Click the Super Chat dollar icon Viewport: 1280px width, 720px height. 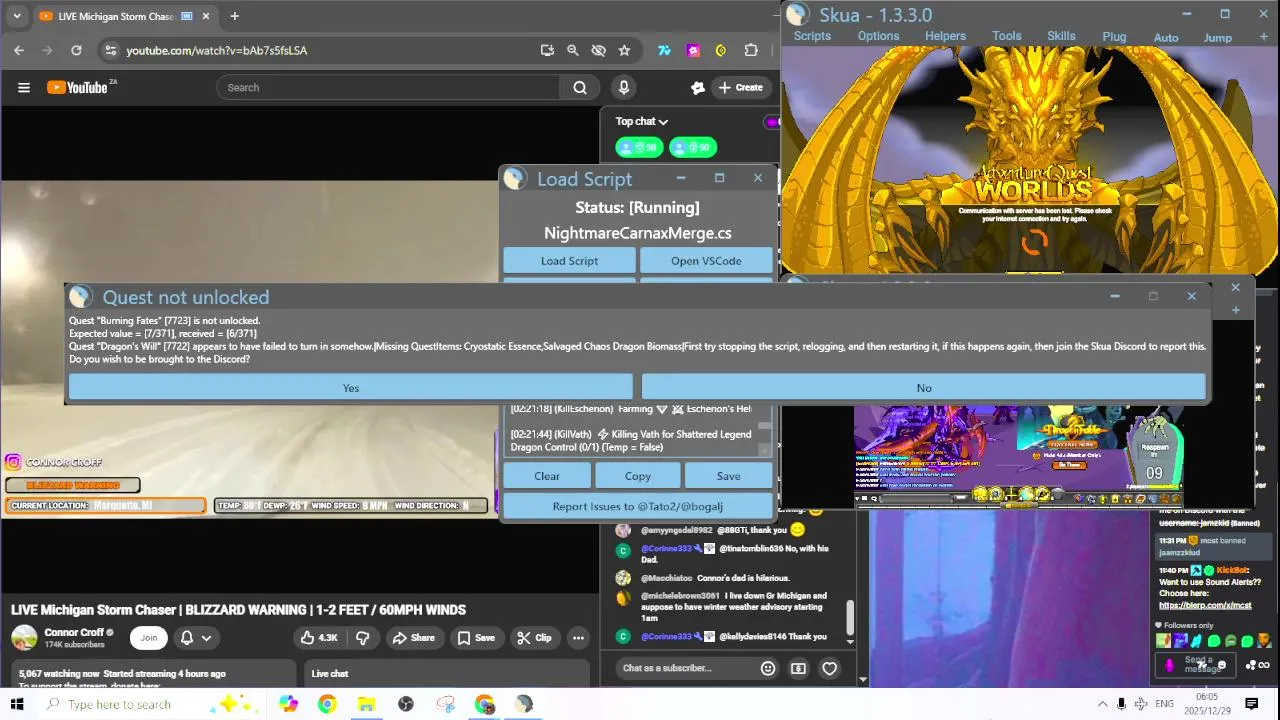click(798, 668)
